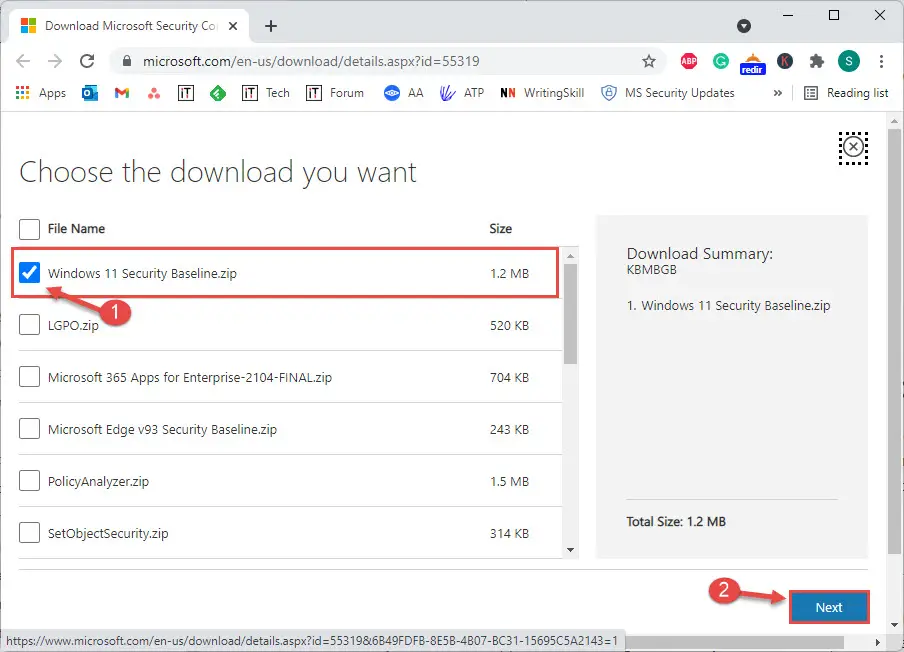Image resolution: width=904 pixels, height=652 pixels.
Task: Select the PolicyAnalyzer.zip checkbox
Action: 30,481
